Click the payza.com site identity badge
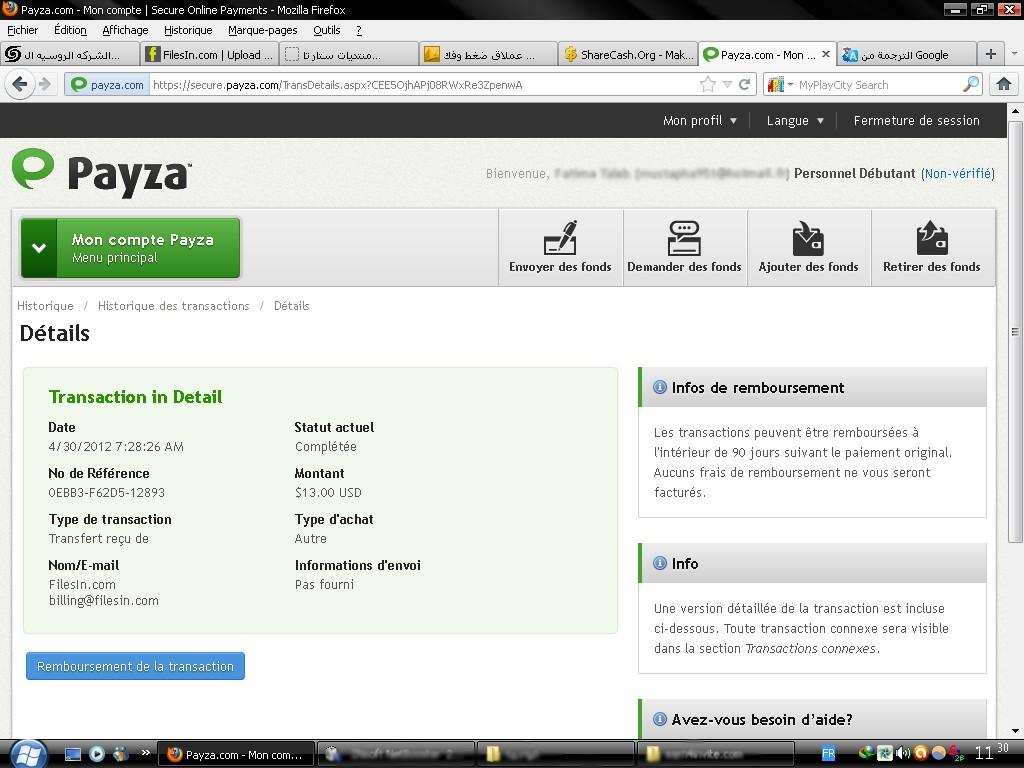The image size is (1024, 768). tap(108, 84)
